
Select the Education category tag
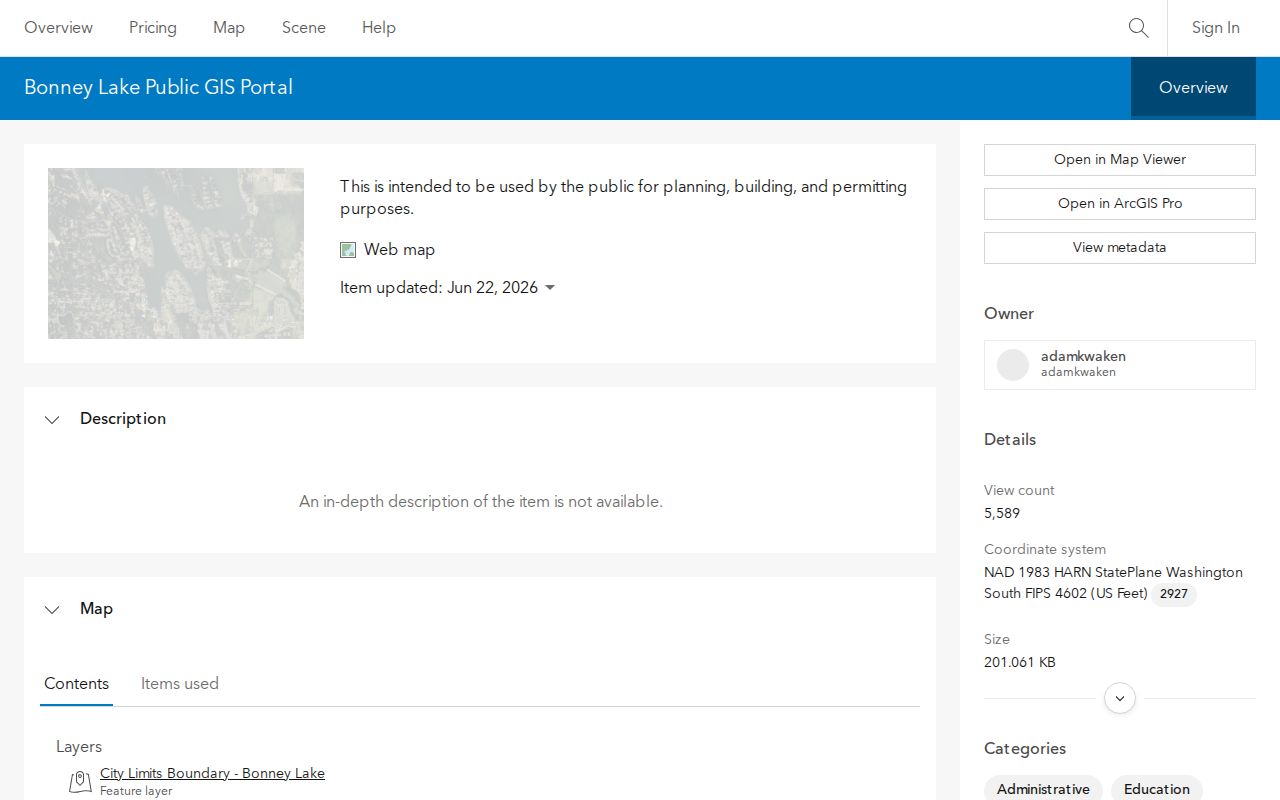pos(1157,789)
